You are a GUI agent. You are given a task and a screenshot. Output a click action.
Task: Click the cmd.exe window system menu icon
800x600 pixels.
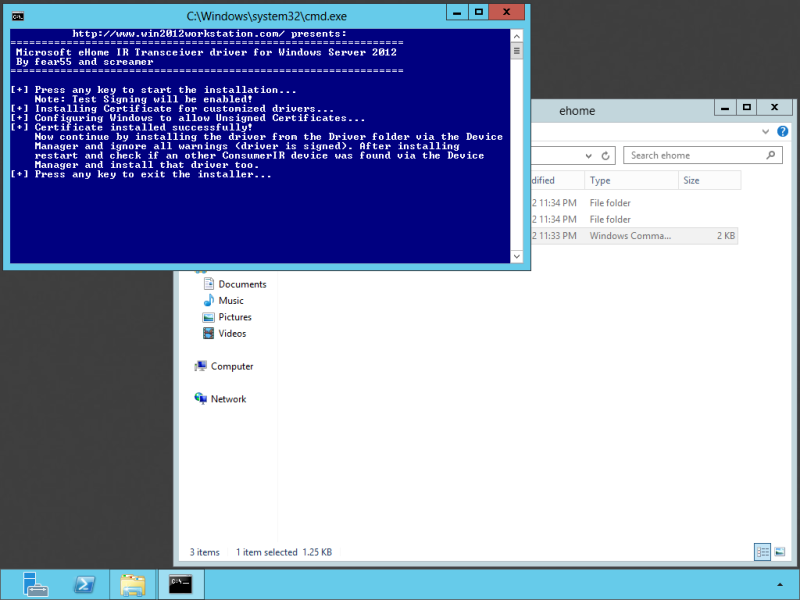tap(18, 16)
